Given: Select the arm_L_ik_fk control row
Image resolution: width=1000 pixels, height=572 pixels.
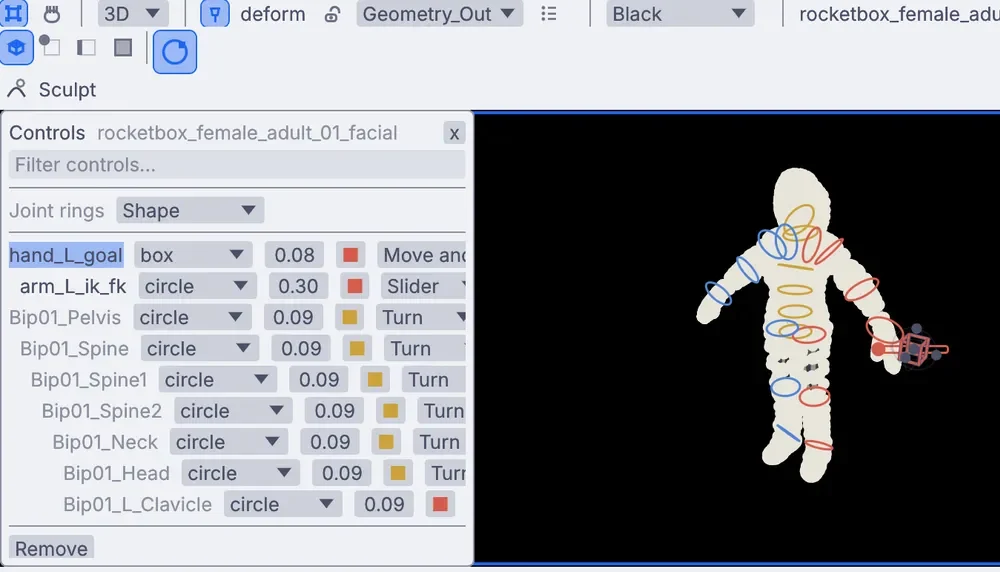Looking at the screenshot, I should coord(73,286).
